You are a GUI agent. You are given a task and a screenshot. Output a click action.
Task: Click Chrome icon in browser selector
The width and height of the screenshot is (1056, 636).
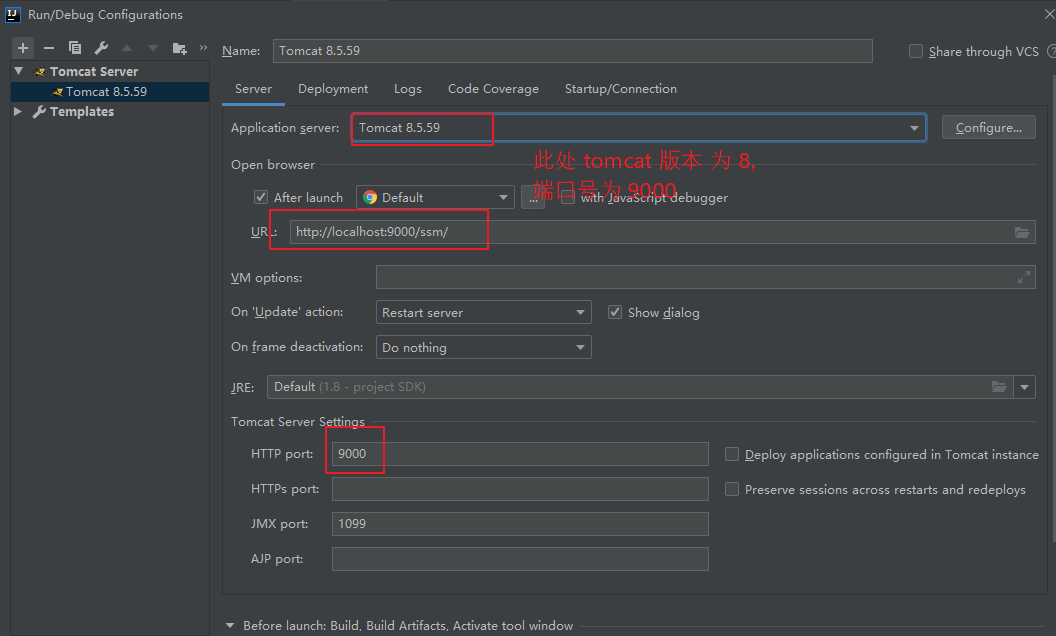[370, 197]
